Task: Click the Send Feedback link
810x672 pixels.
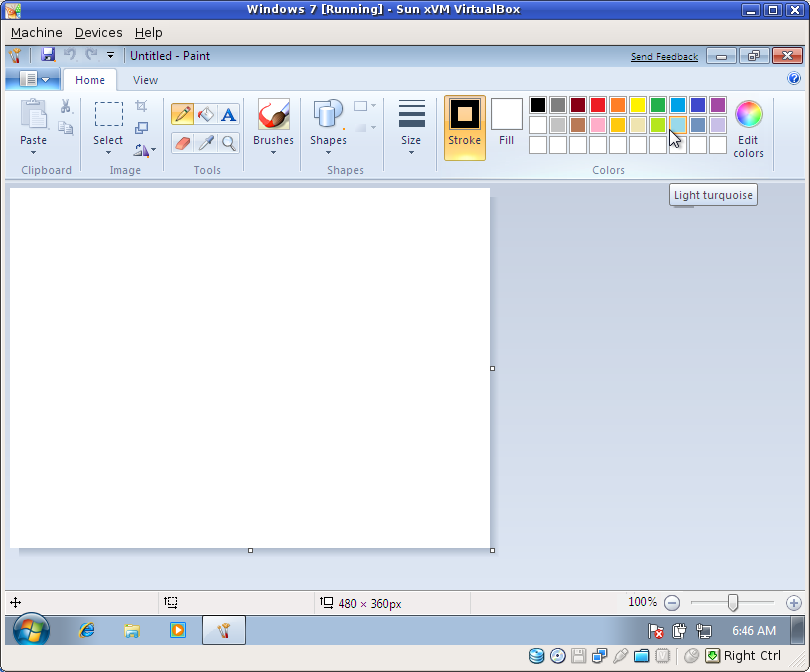Action: [x=664, y=57]
